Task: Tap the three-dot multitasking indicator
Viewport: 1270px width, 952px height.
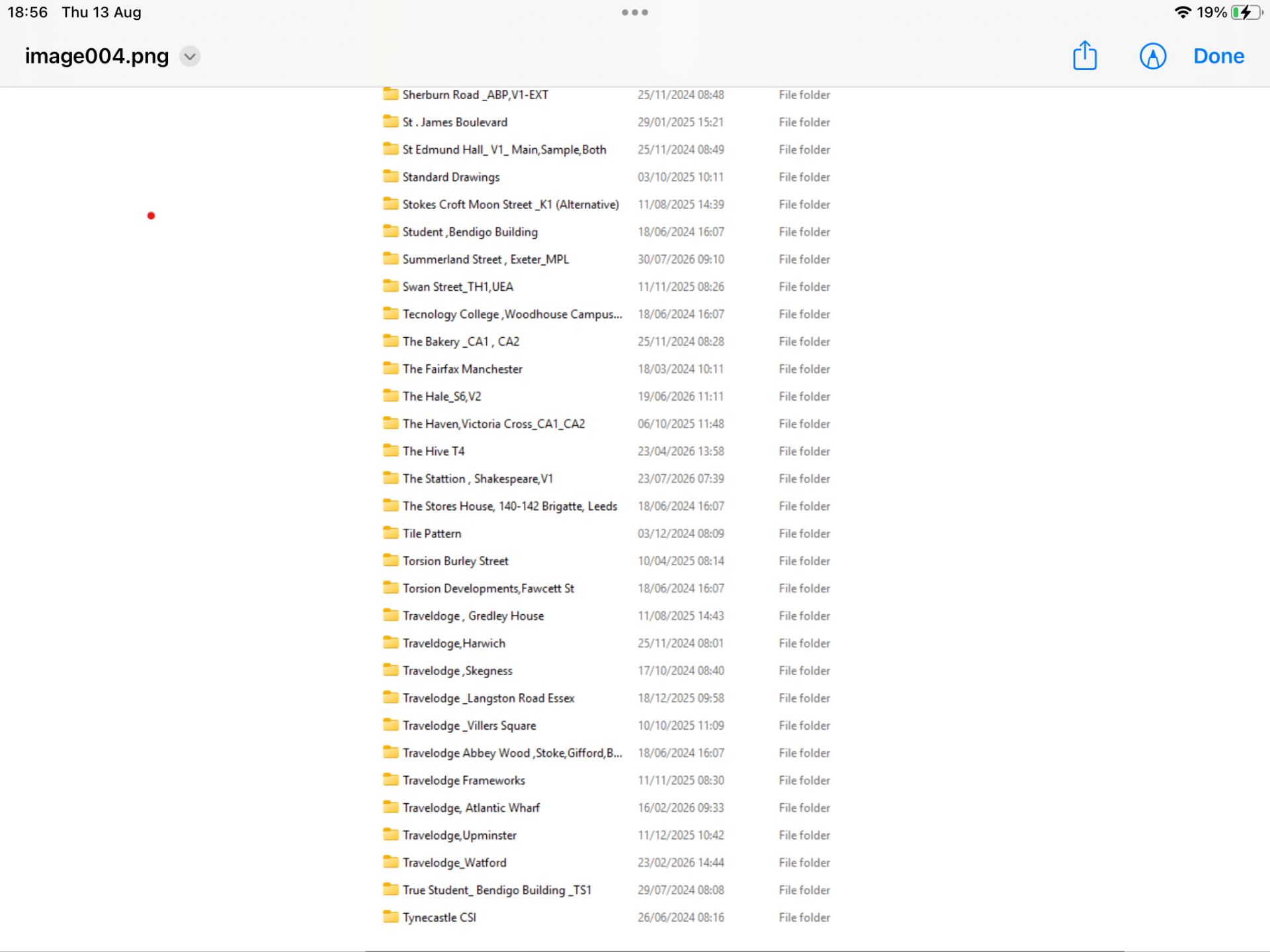Action: (635, 12)
